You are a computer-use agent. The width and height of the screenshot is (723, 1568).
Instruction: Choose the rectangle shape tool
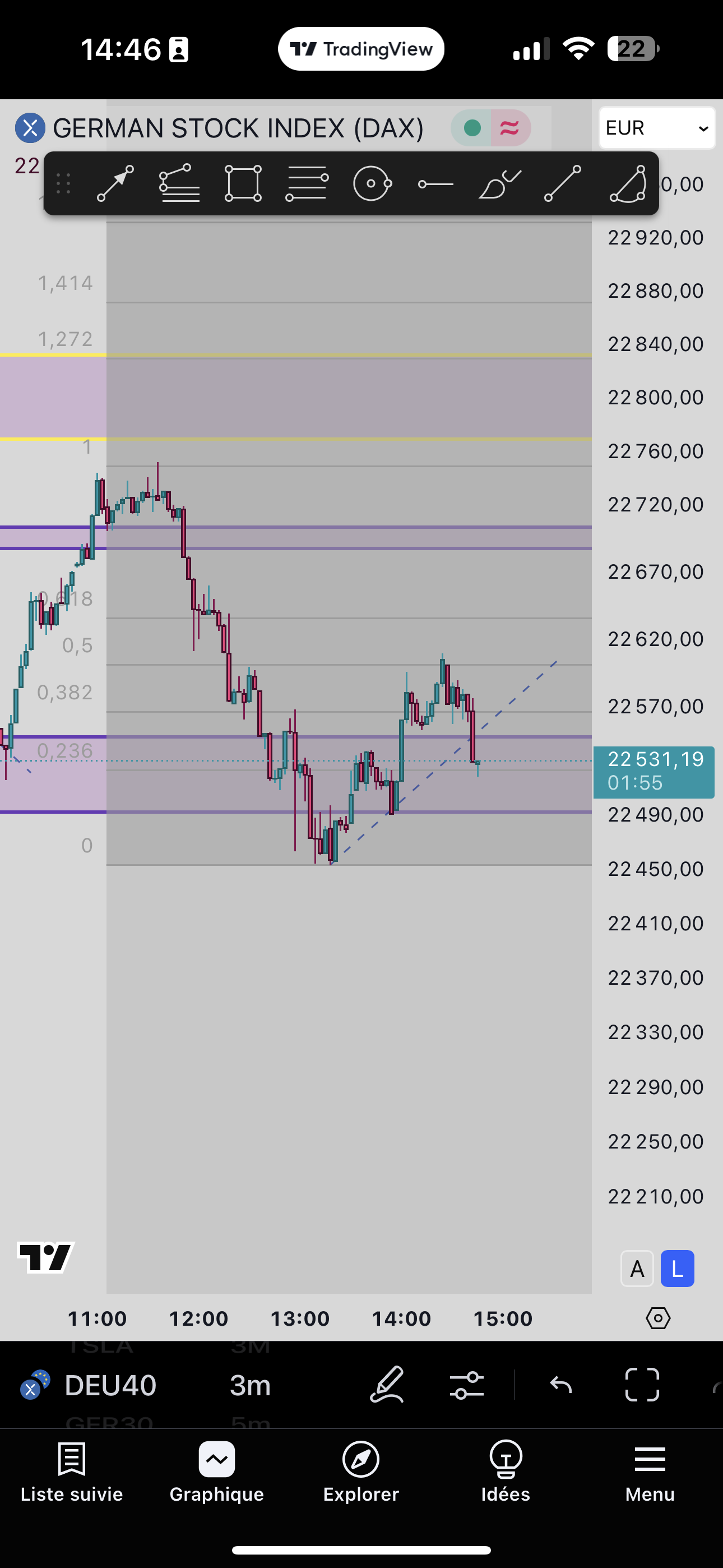click(x=243, y=183)
